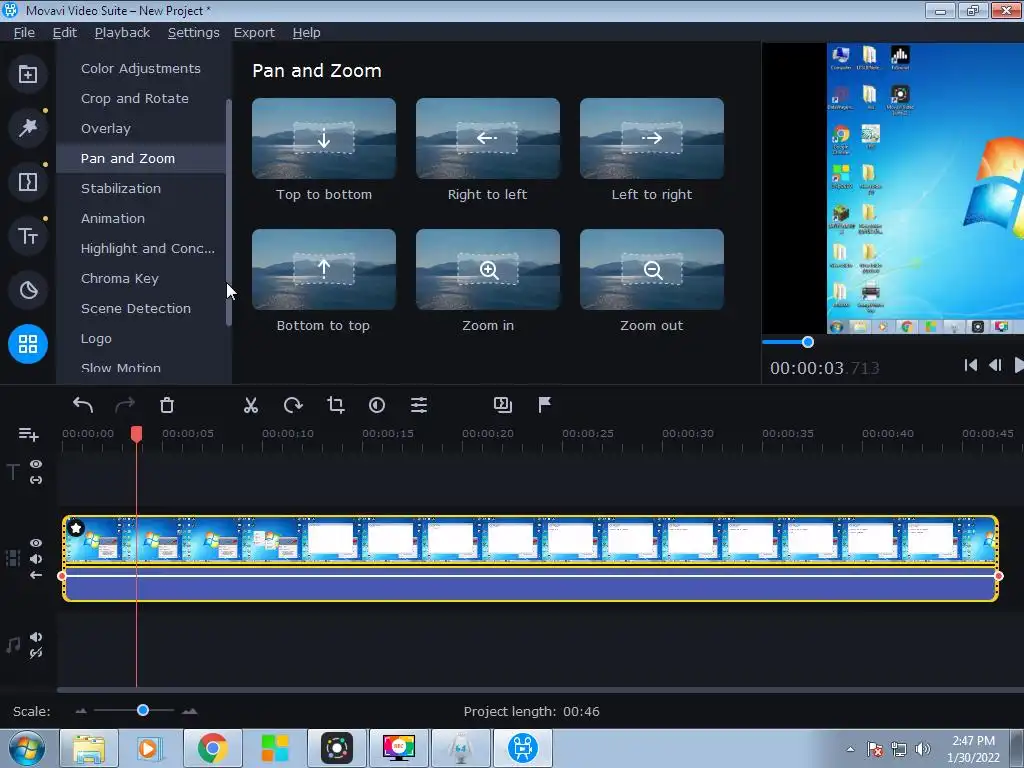Select Pan and Zoom entry
The height and width of the screenshot is (768, 1024).
pos(140,159)
